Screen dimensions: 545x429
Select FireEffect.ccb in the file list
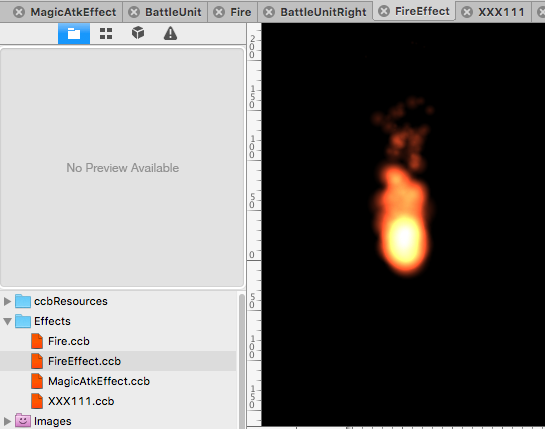(118, 361)
